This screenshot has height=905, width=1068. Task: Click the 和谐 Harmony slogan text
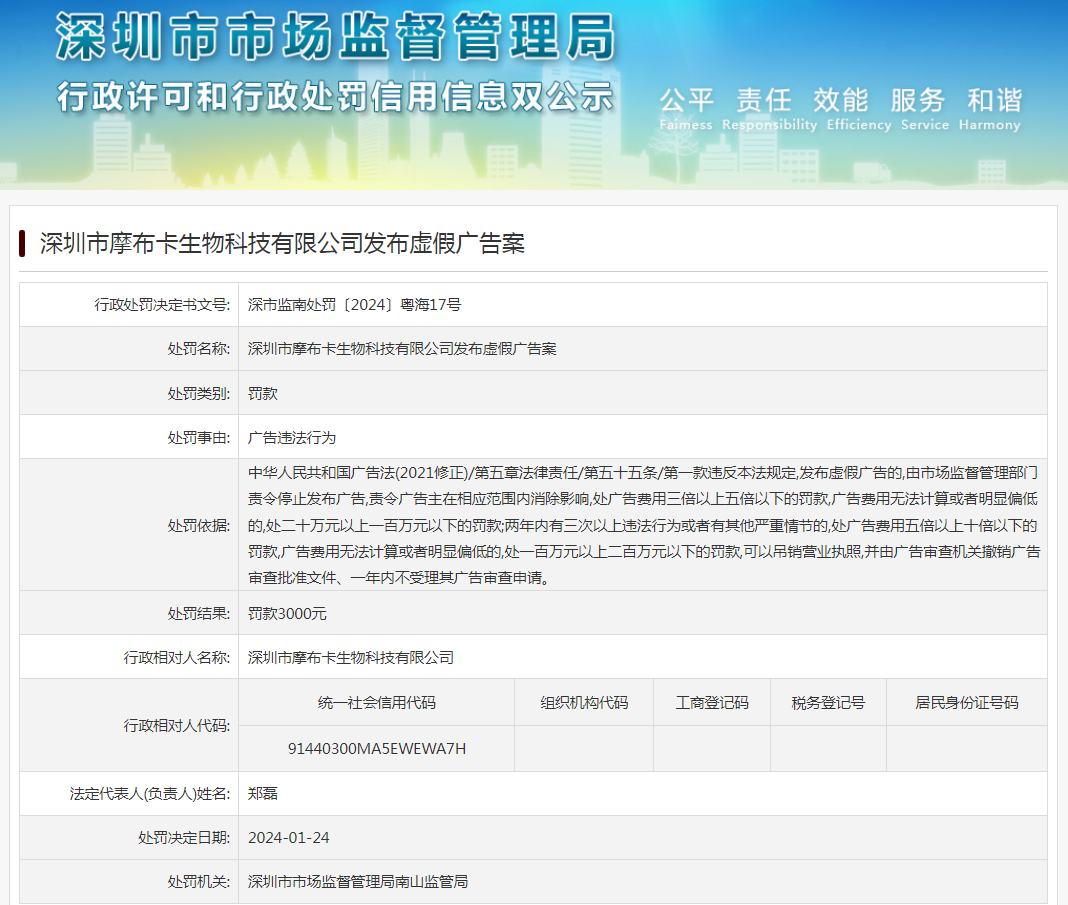tap(994, 108)
